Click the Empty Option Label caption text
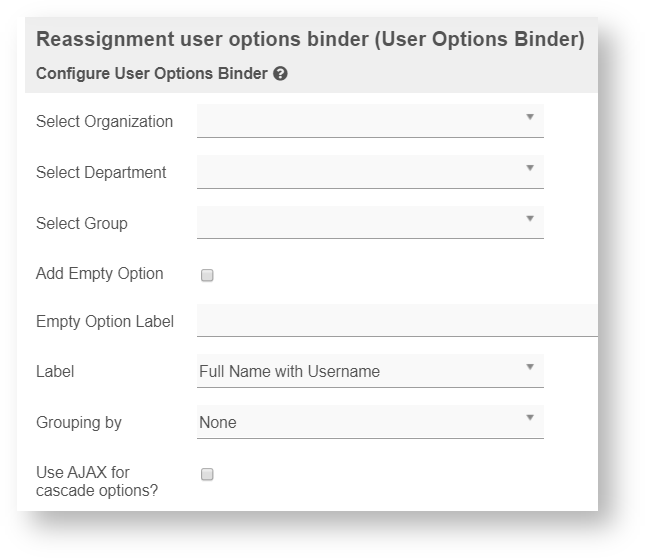 [x=104, y=322]
